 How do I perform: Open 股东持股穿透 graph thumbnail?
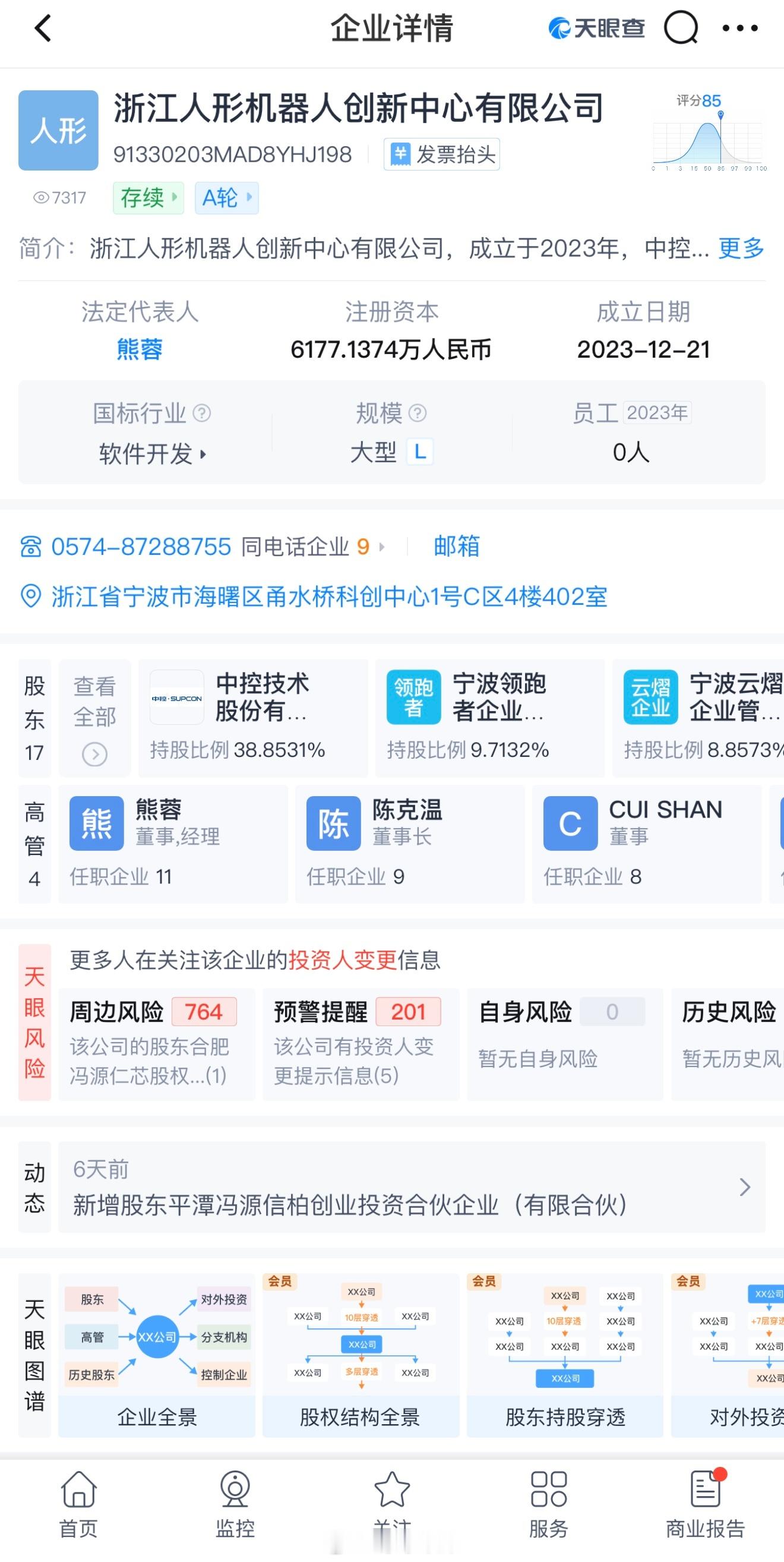[565, 1355]
